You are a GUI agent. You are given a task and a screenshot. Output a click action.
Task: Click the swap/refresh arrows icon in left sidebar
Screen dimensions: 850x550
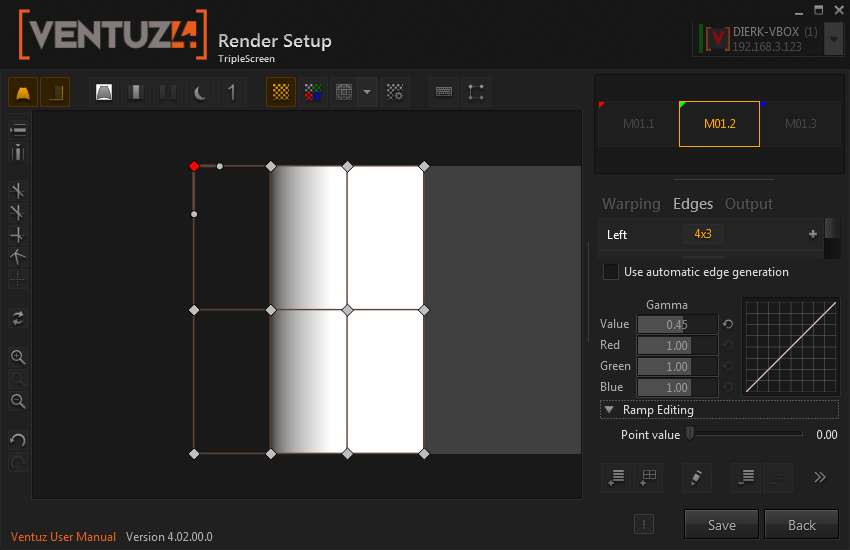(x=17, y=318)
